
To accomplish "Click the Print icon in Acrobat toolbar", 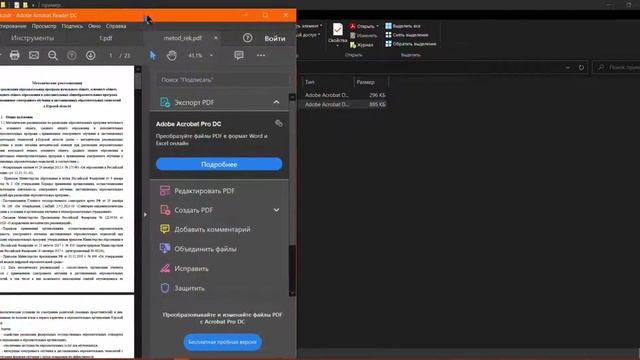I will (15, 55).
